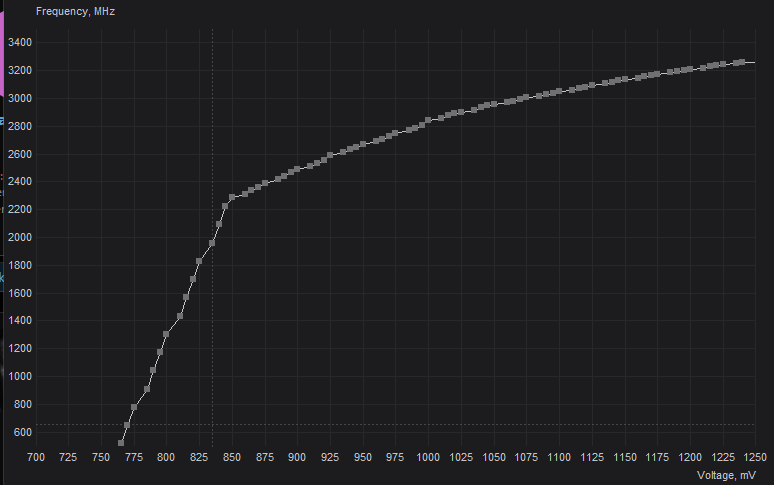774x485 pixels.
Task: Select the curve point at 1125 mV, 3090 MHz
Action: pyautogui.click(x=592, y=85)
